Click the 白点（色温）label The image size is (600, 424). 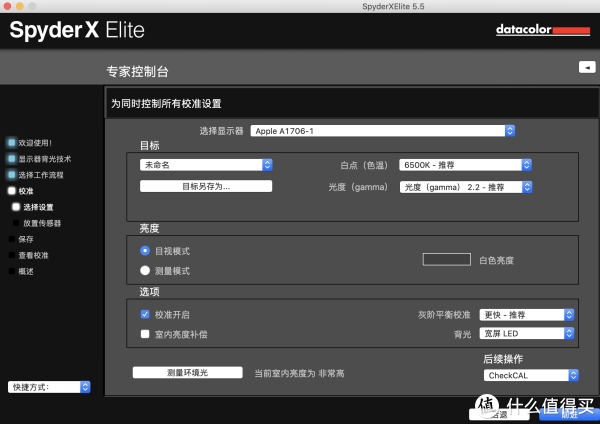click(364, 165)
